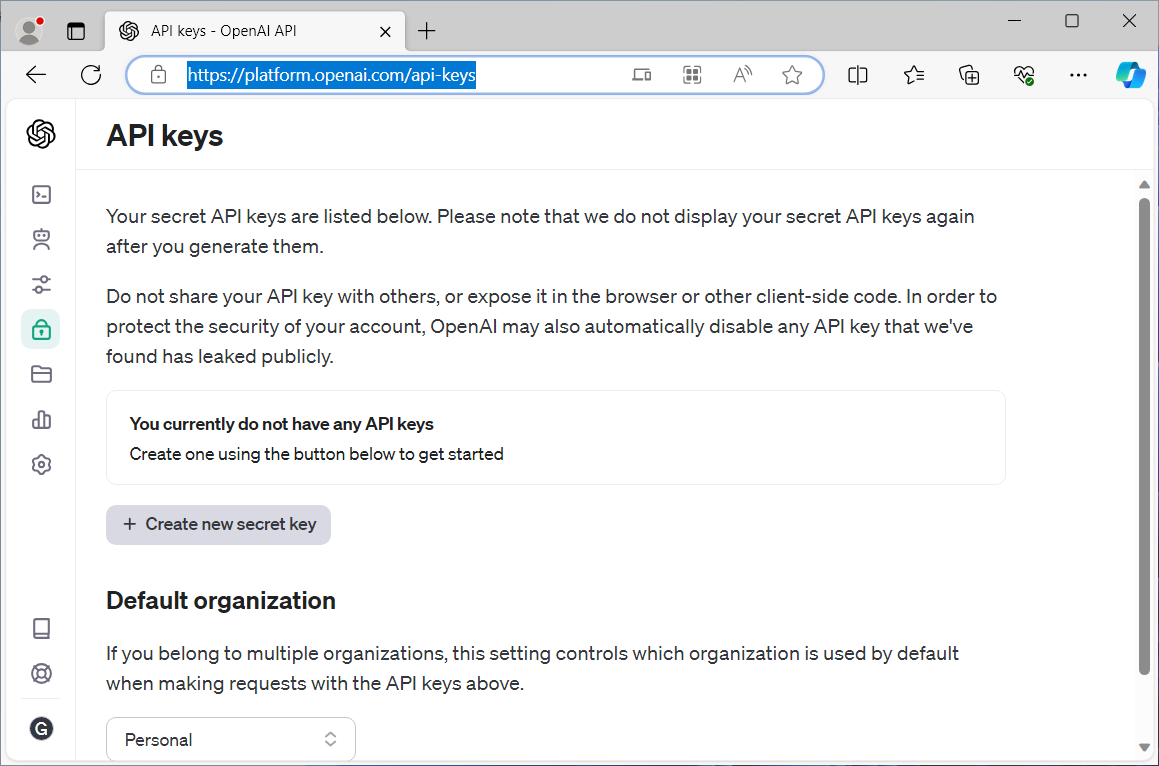Open split screen icon in toolbar
Screen dimensions: 1159x766
[x=857, y=75]
